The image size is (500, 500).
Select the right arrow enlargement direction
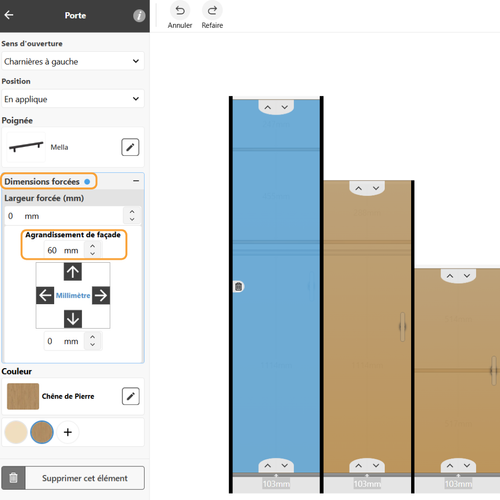(101, 295)
